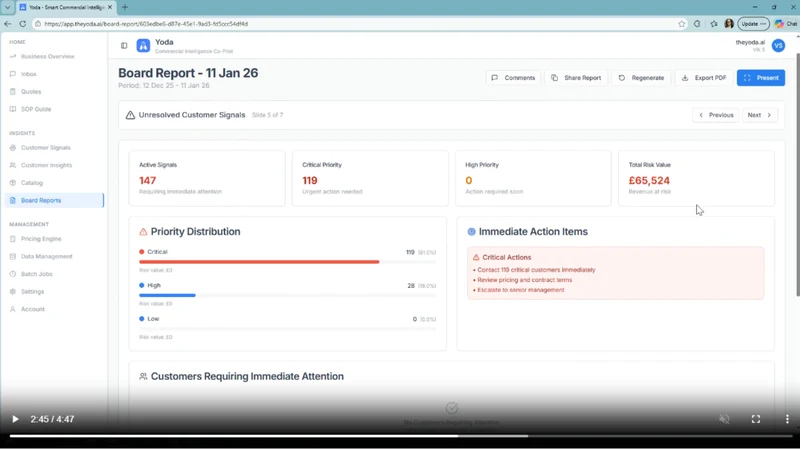800x450 pixels.
Task: Open SOP Guide page
Action: 36,109
